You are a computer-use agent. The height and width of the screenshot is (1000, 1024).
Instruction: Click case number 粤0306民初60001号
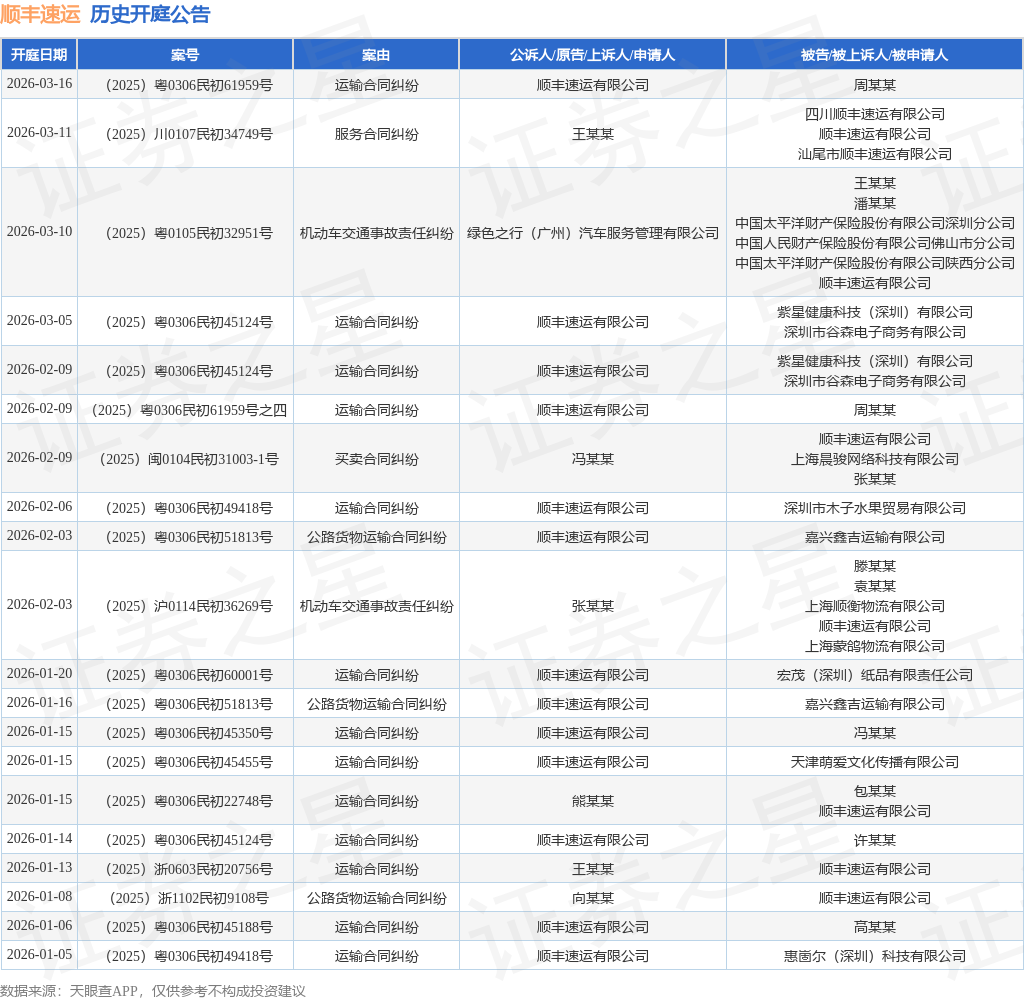[x=189, y=675]
